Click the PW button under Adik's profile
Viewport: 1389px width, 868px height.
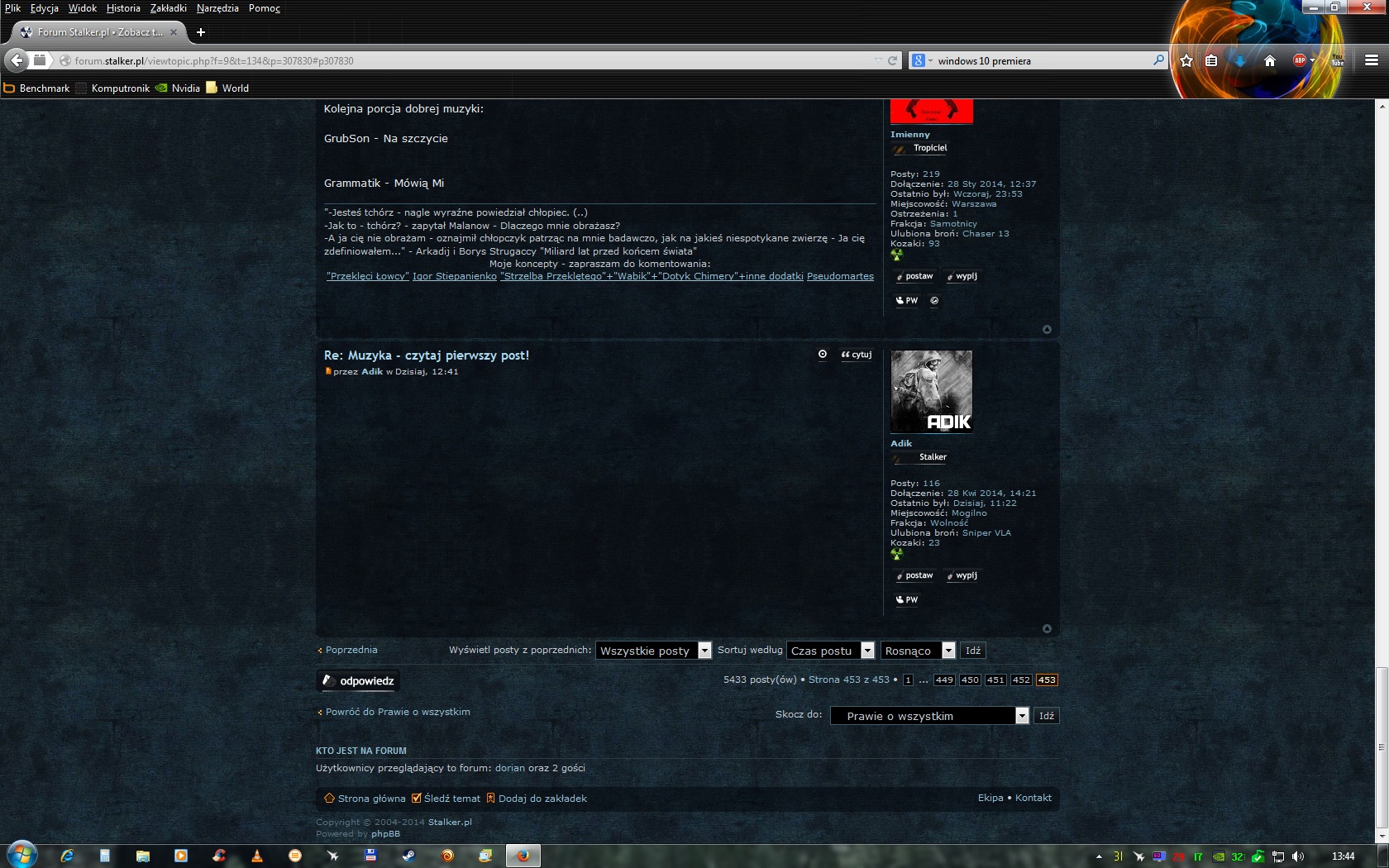[907, 600]
